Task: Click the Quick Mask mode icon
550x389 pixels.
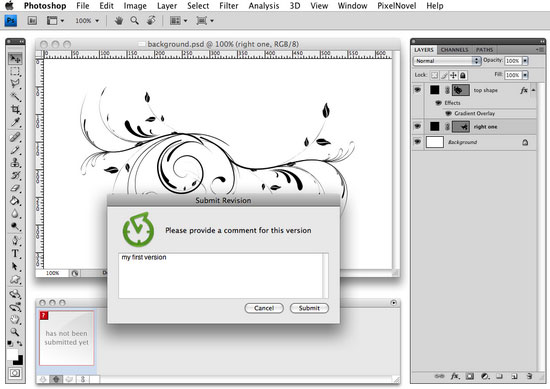Action: click(x=15, y=373)
